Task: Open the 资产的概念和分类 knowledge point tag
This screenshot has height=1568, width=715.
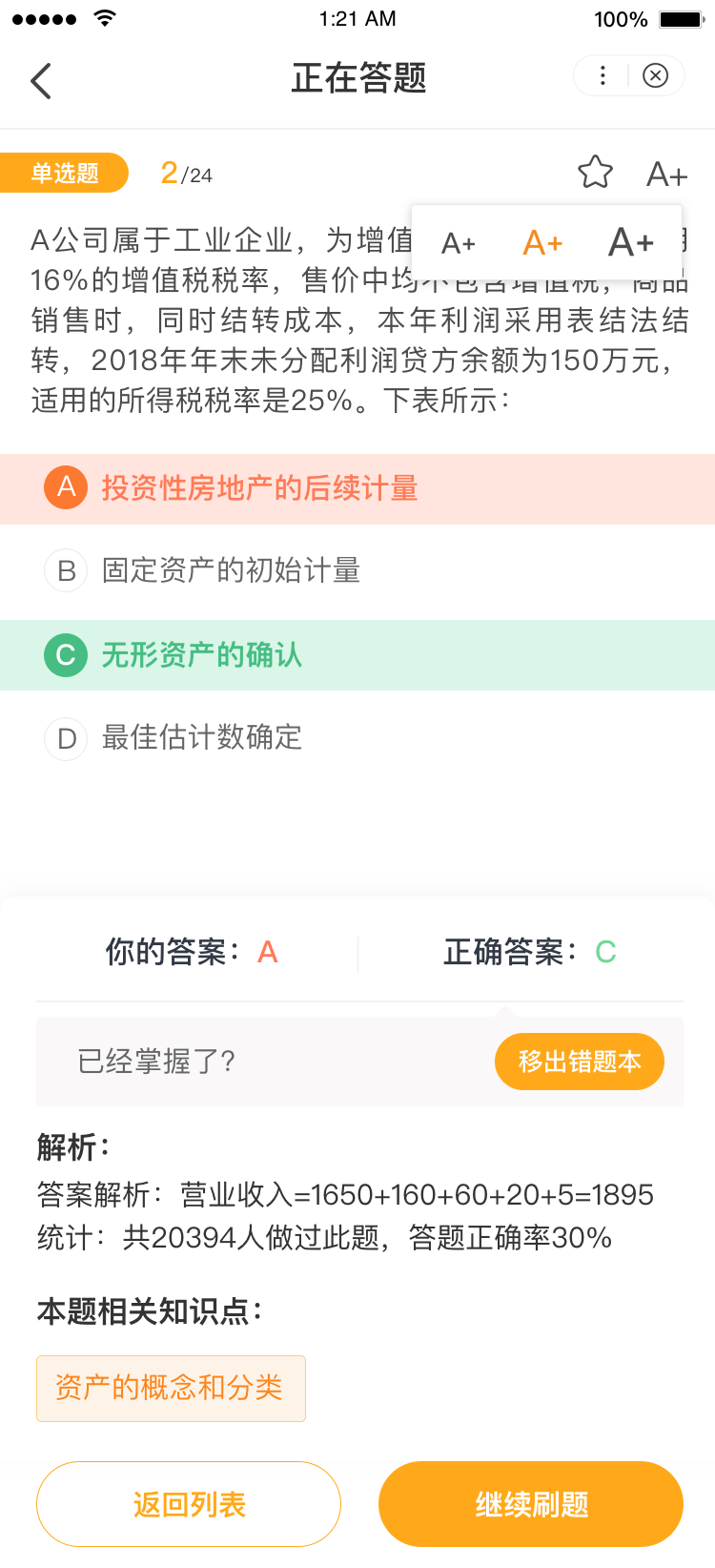Action: coord(171,1388)
